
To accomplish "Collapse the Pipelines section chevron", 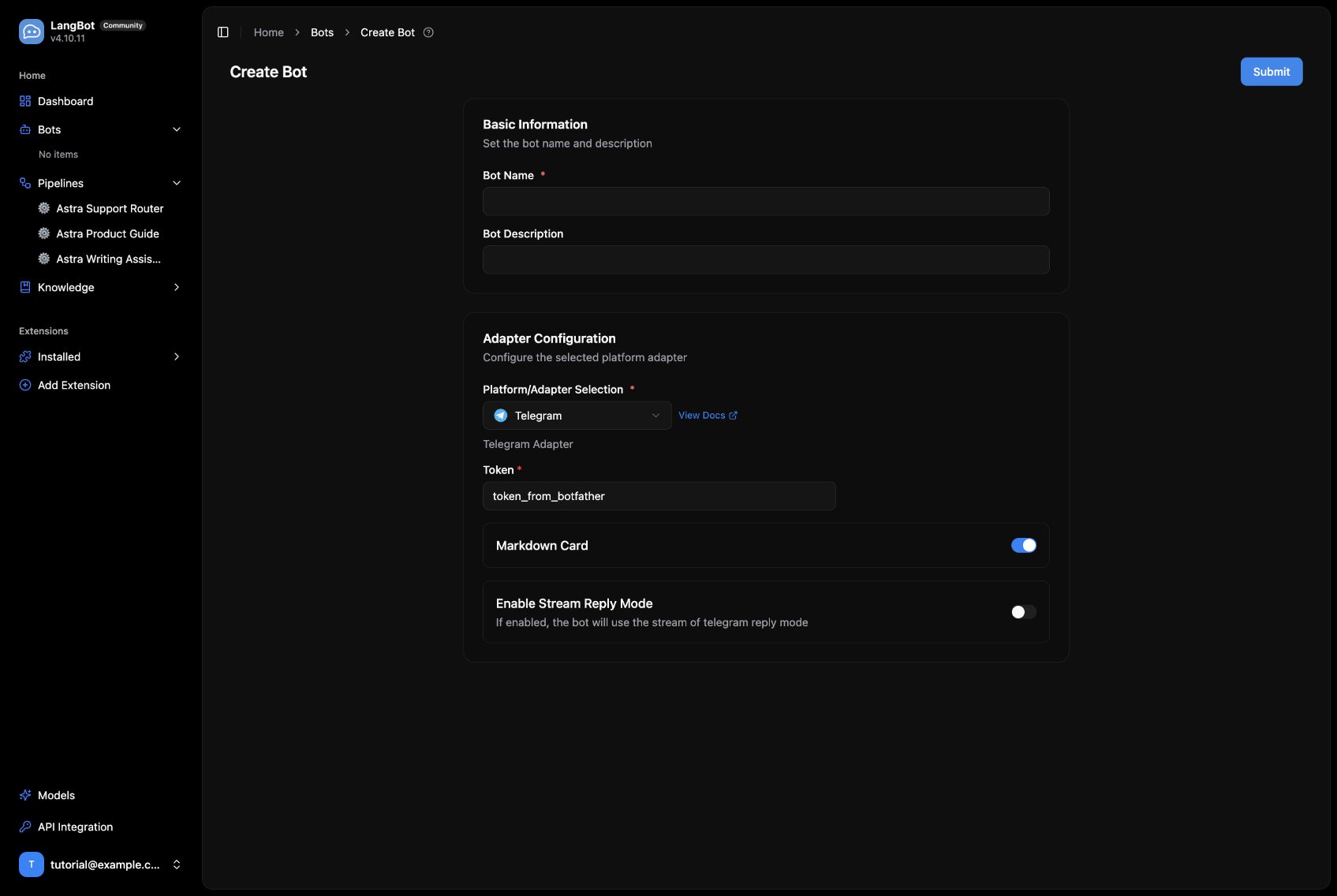I will tap(177, 183).
